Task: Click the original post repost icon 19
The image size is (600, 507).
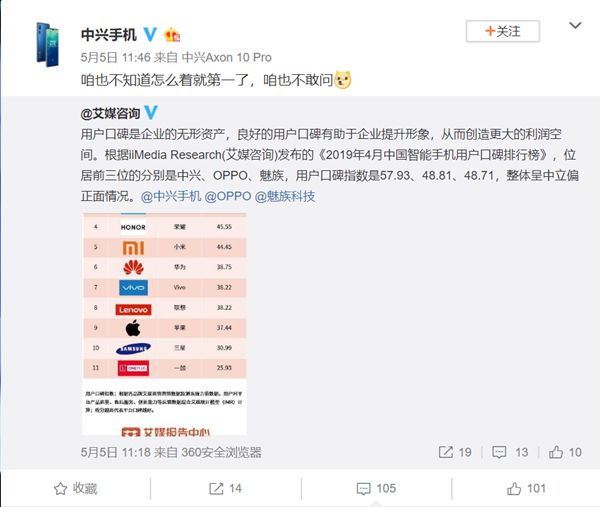Action: point(455,452)
